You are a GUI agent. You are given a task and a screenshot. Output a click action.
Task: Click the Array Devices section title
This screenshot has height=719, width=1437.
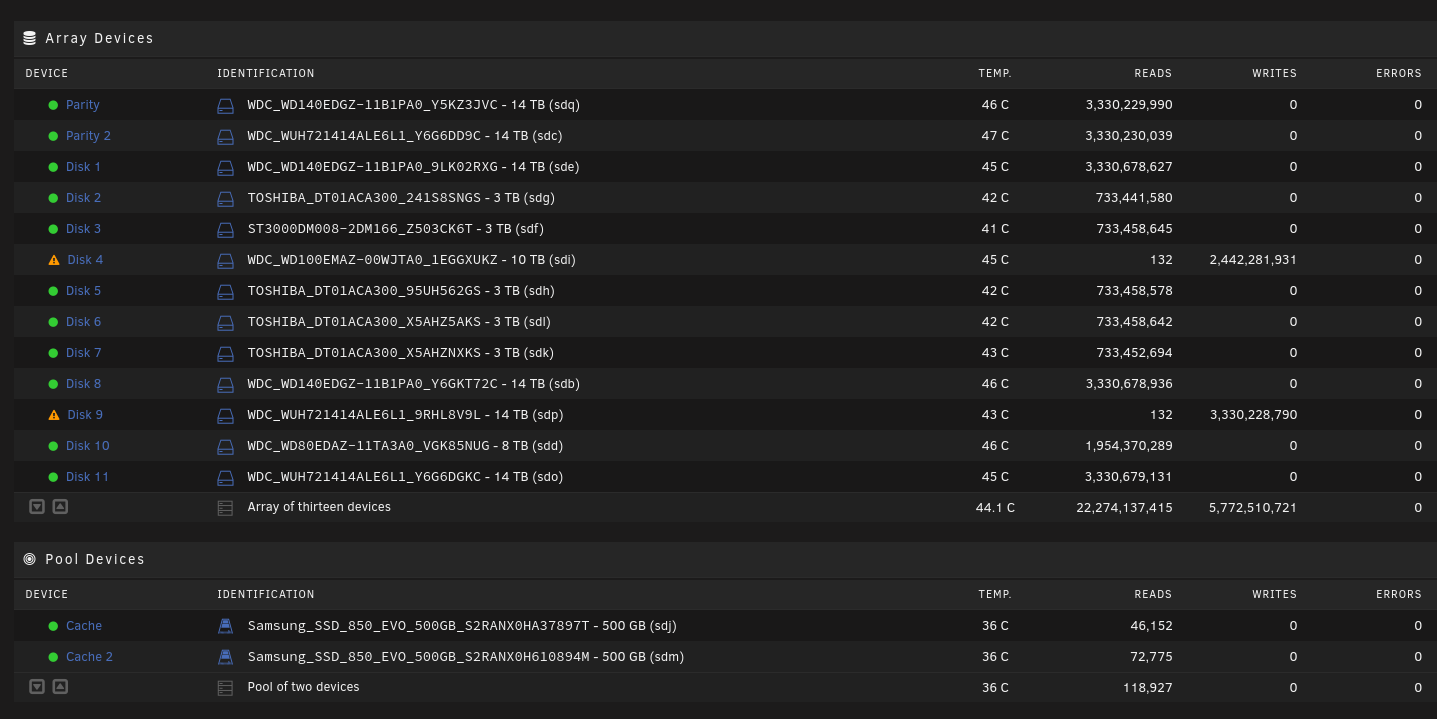point(100,38)
